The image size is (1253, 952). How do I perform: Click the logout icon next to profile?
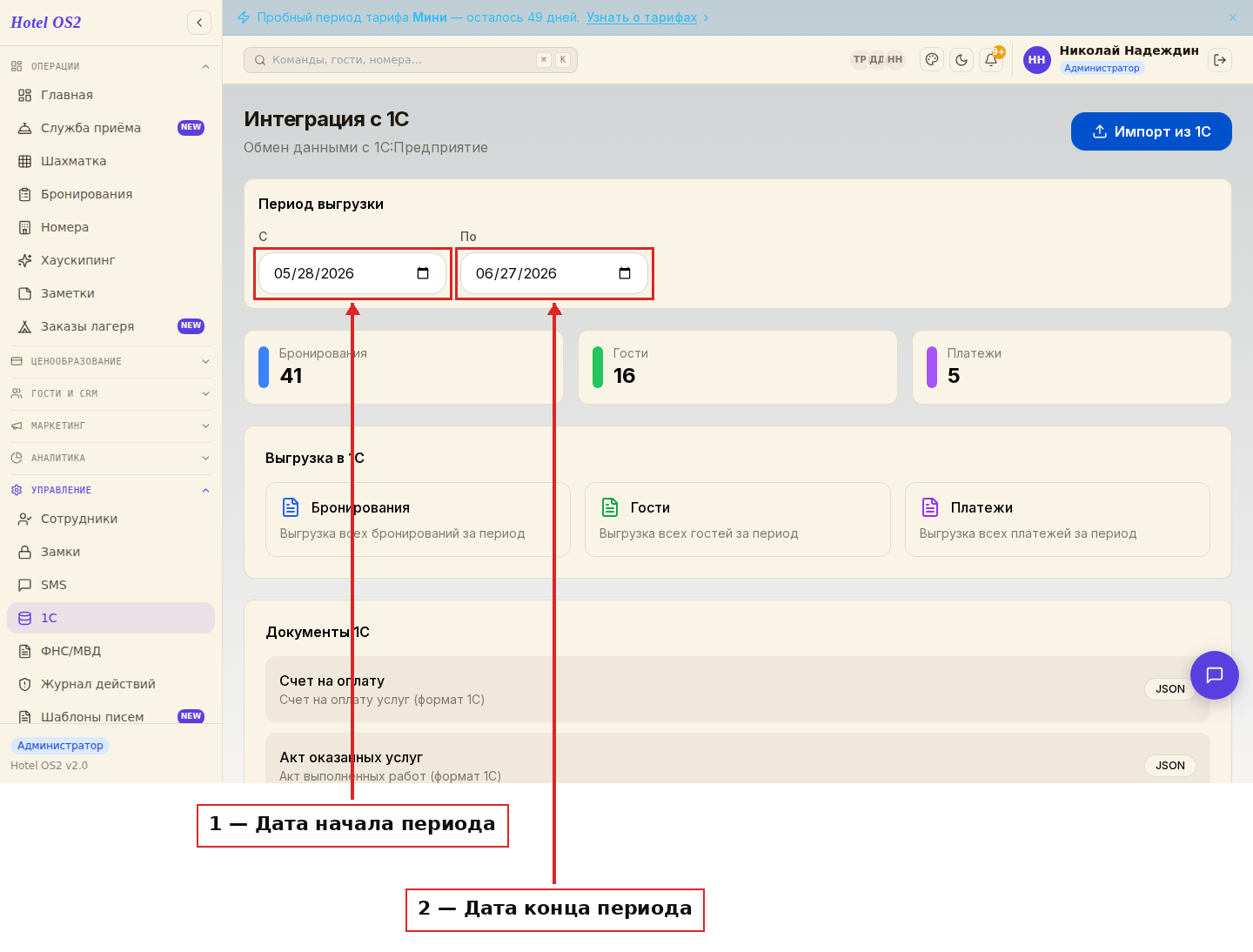click(1220, 60)
